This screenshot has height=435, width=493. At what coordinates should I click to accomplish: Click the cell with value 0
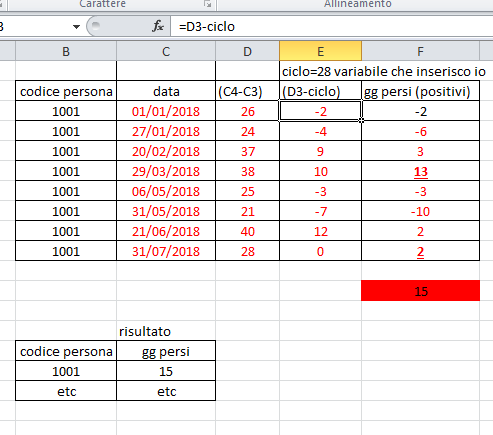click(x=320, y=251)
